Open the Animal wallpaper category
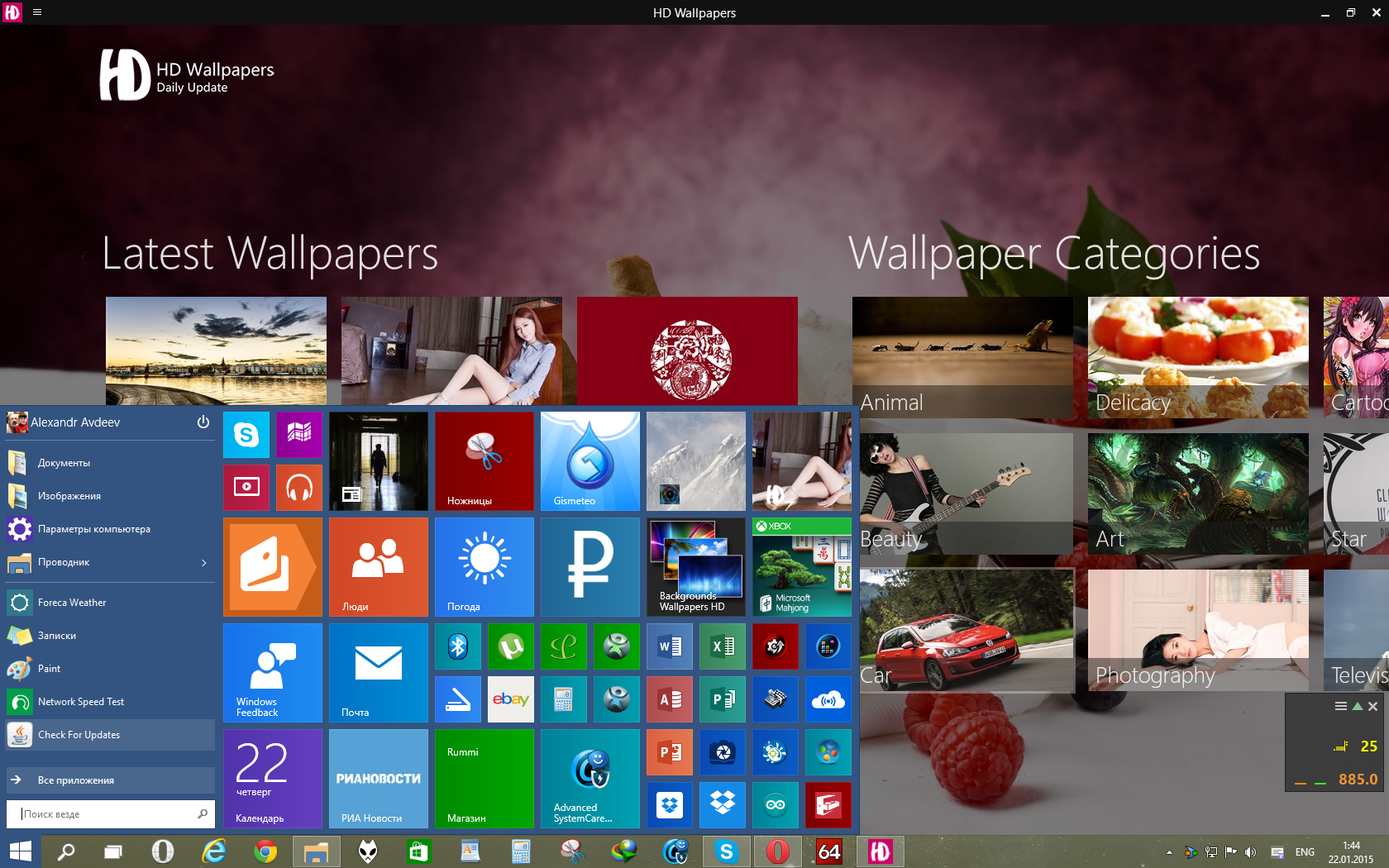The height and width of the screenshot is (868, 1389). point(962,357)
